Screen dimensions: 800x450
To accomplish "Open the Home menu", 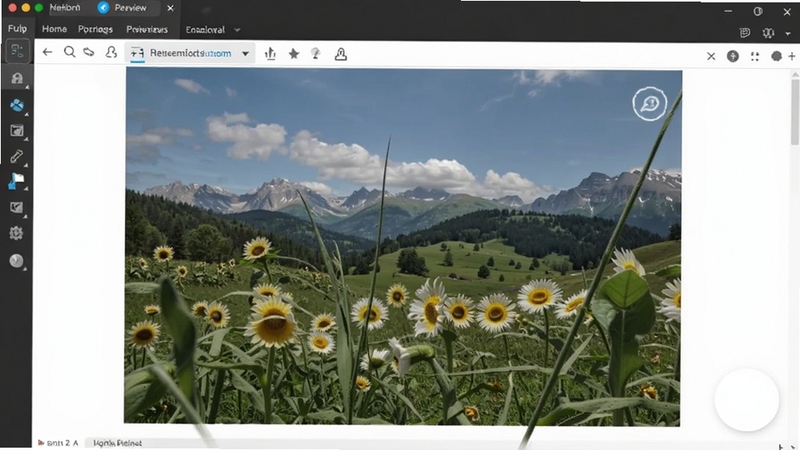I will pos(54,29).
